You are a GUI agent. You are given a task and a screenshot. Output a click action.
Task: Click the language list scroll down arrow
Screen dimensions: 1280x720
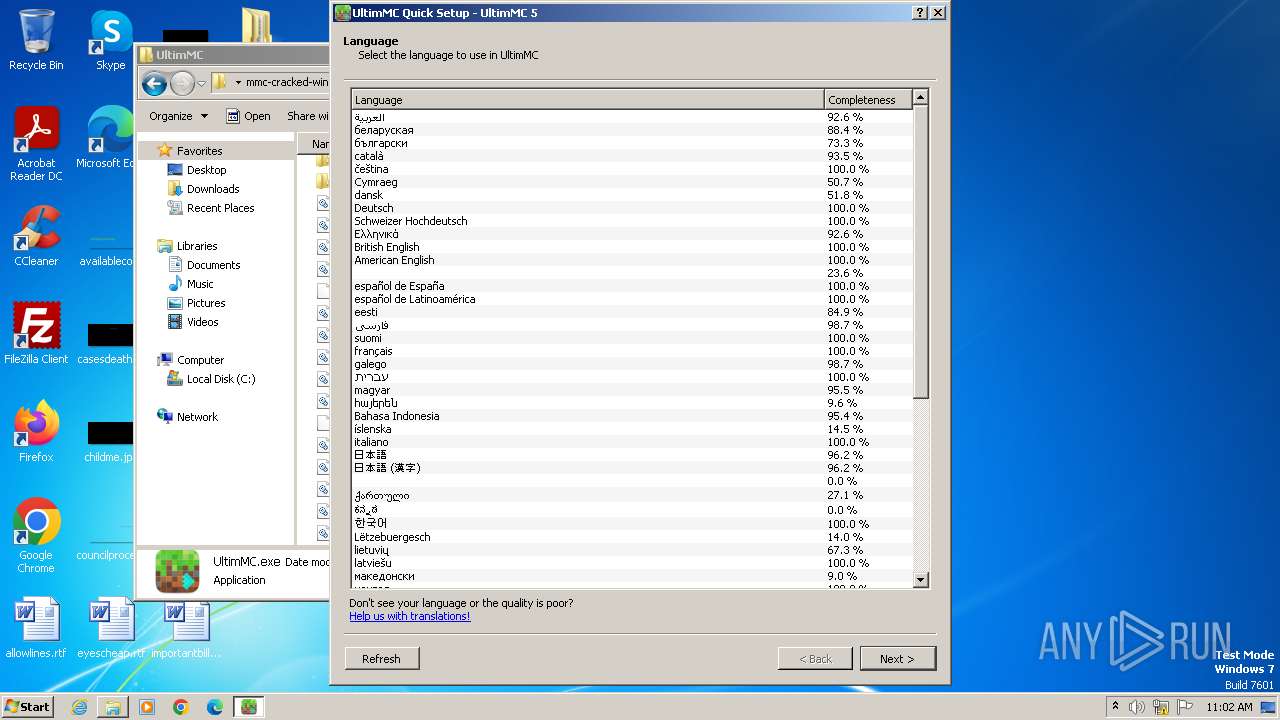(x=921, y=579)
